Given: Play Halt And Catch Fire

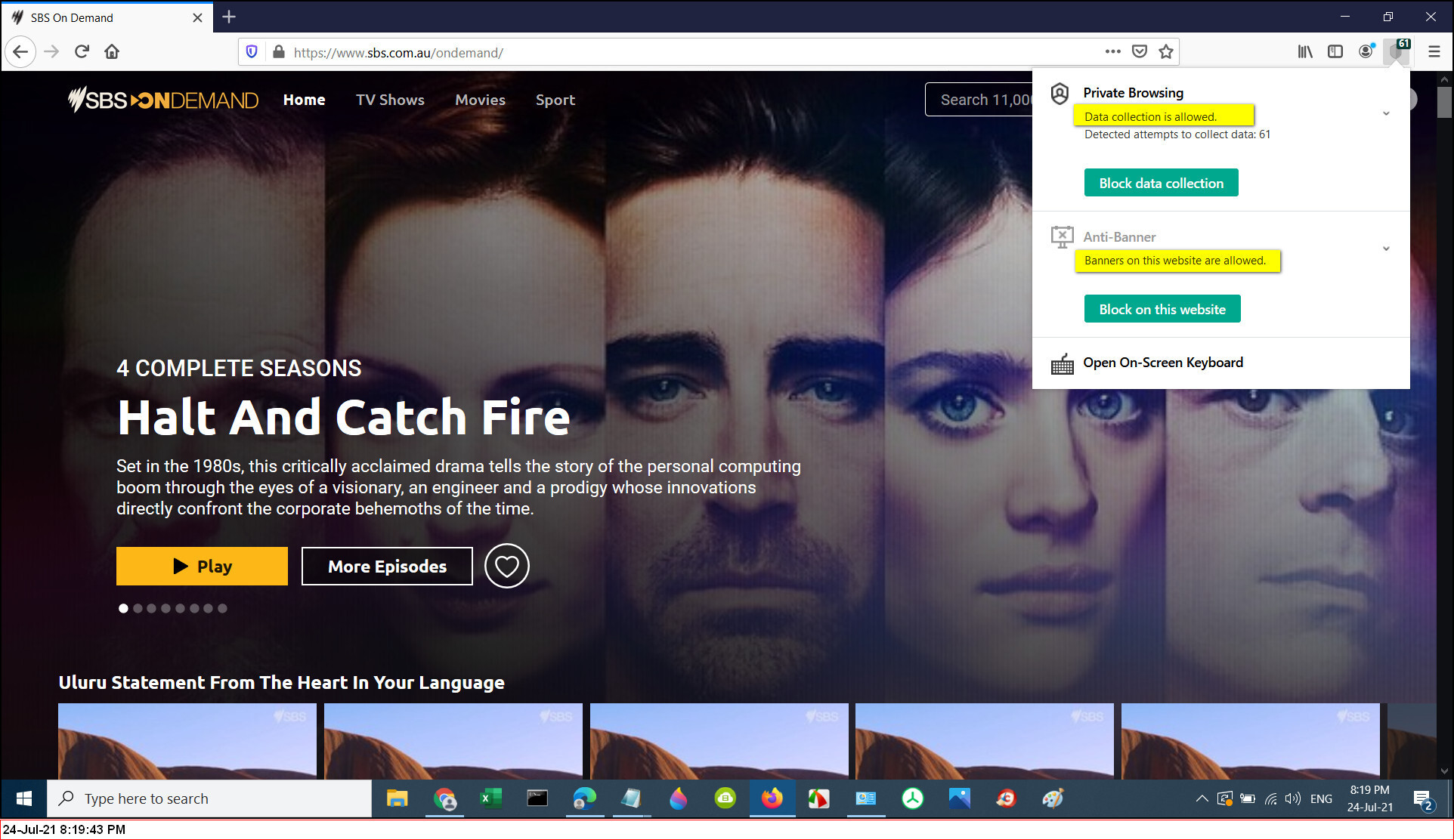Looking at the screenshot, I should [x=202, y=566].
